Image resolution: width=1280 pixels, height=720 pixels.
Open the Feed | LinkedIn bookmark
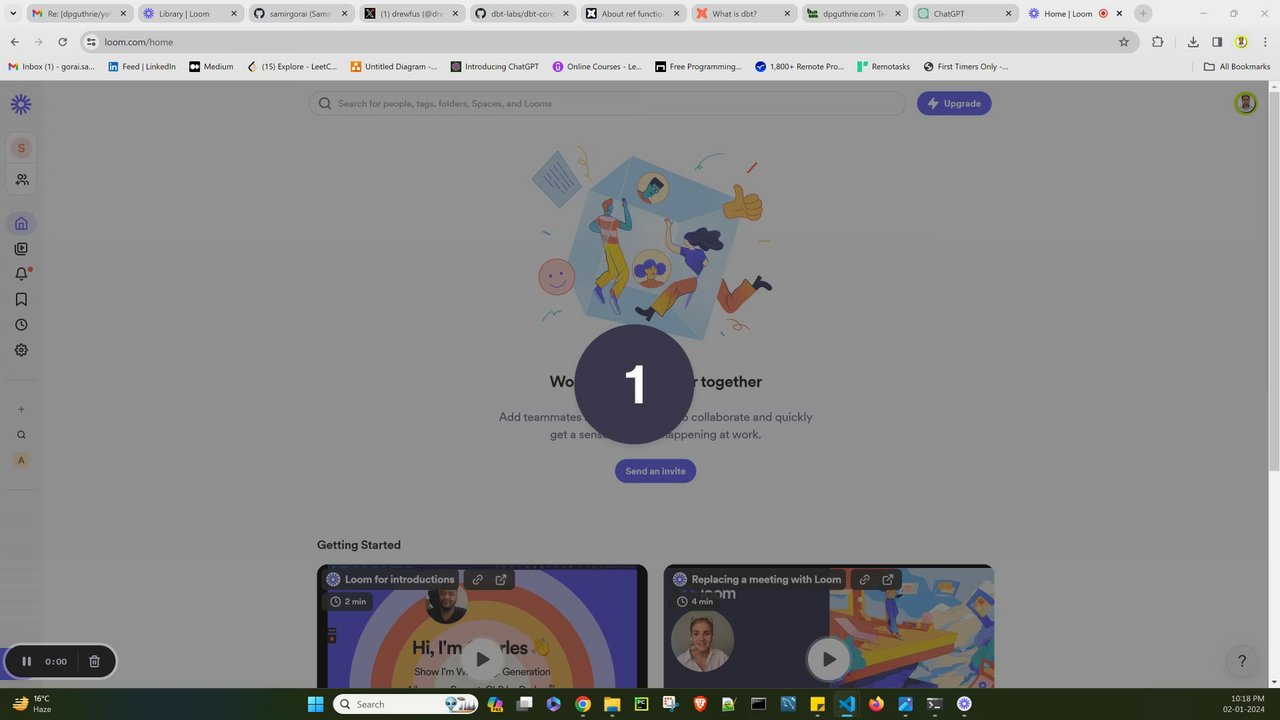[141, 67]
